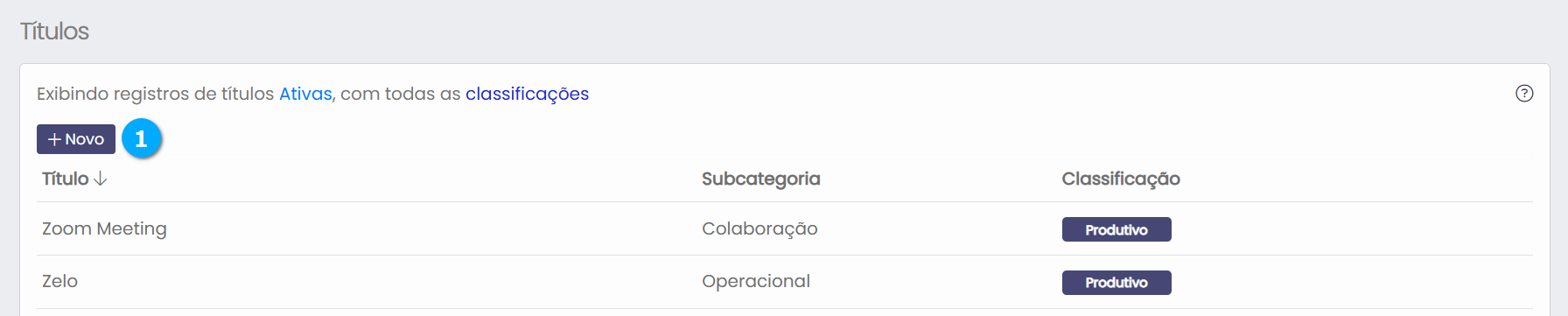Click the blue number 1 step marker
The width and height of the screenshot is (1568, 316).
tap(141, 138)
